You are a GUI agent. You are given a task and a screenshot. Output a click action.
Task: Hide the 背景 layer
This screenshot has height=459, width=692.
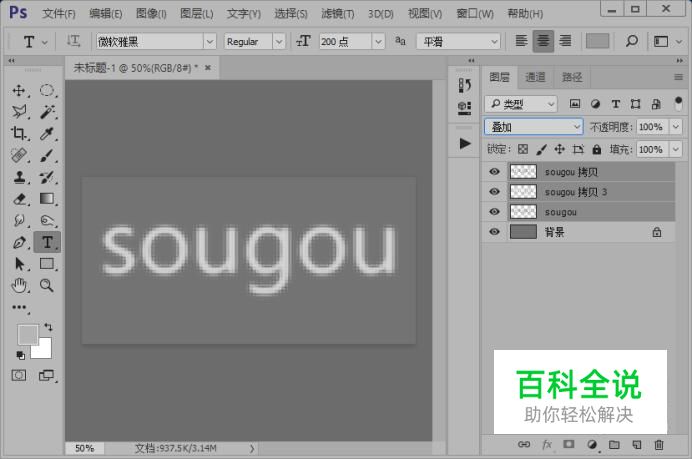pyautogui.click(x=494, y=232)
